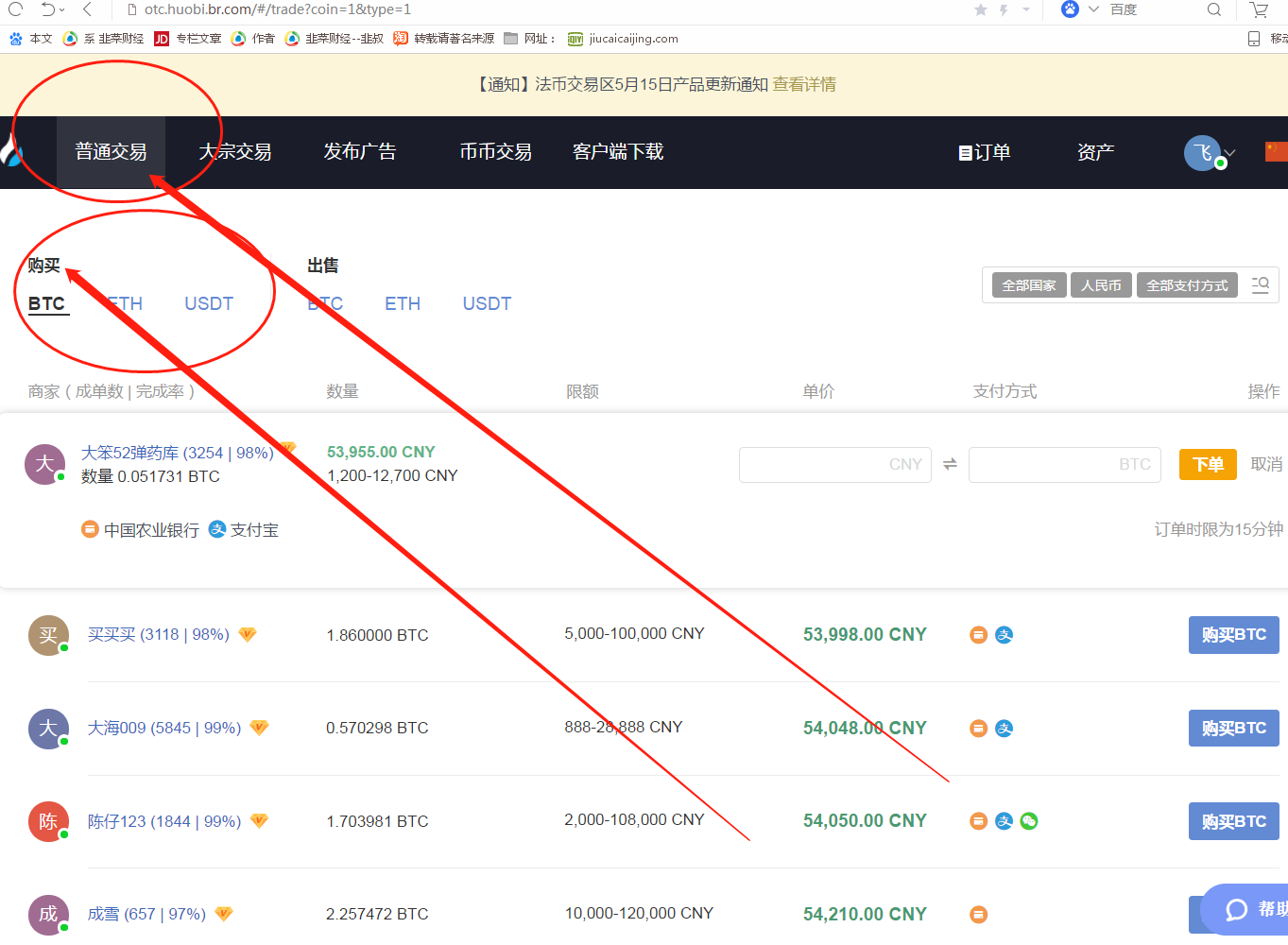Click 购买BTC for the 54,050.00 CNY offer
Screen dimensions: 1288x945
(1234, 821)
